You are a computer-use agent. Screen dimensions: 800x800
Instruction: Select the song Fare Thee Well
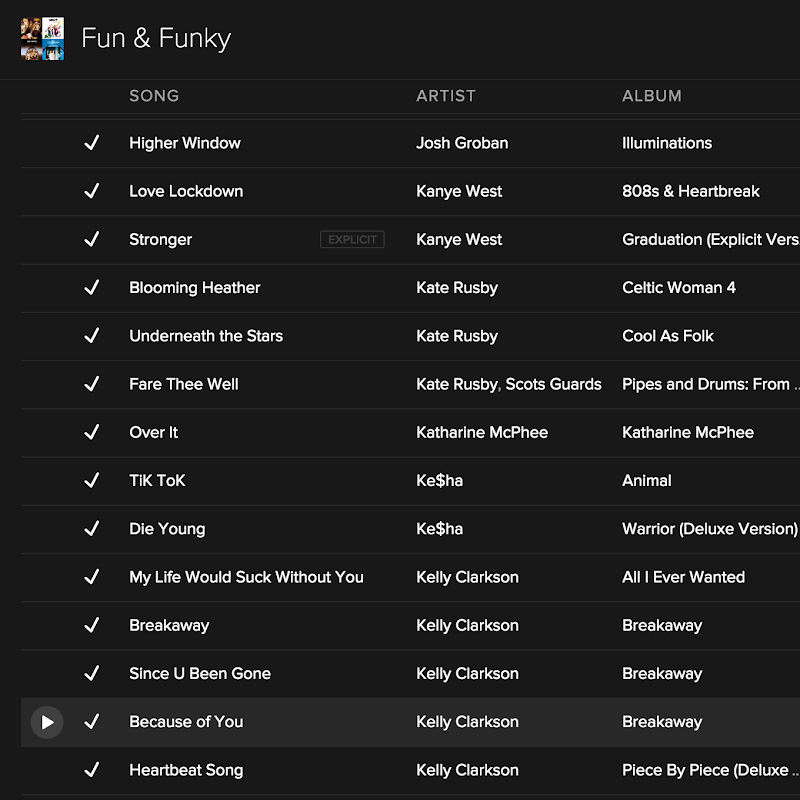click(184, 384)
